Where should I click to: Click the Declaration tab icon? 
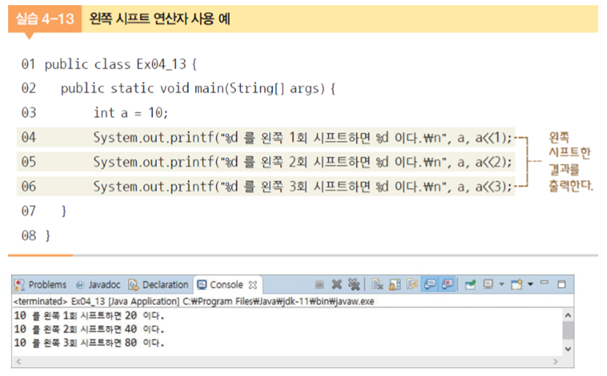click(x=133, y=285)
